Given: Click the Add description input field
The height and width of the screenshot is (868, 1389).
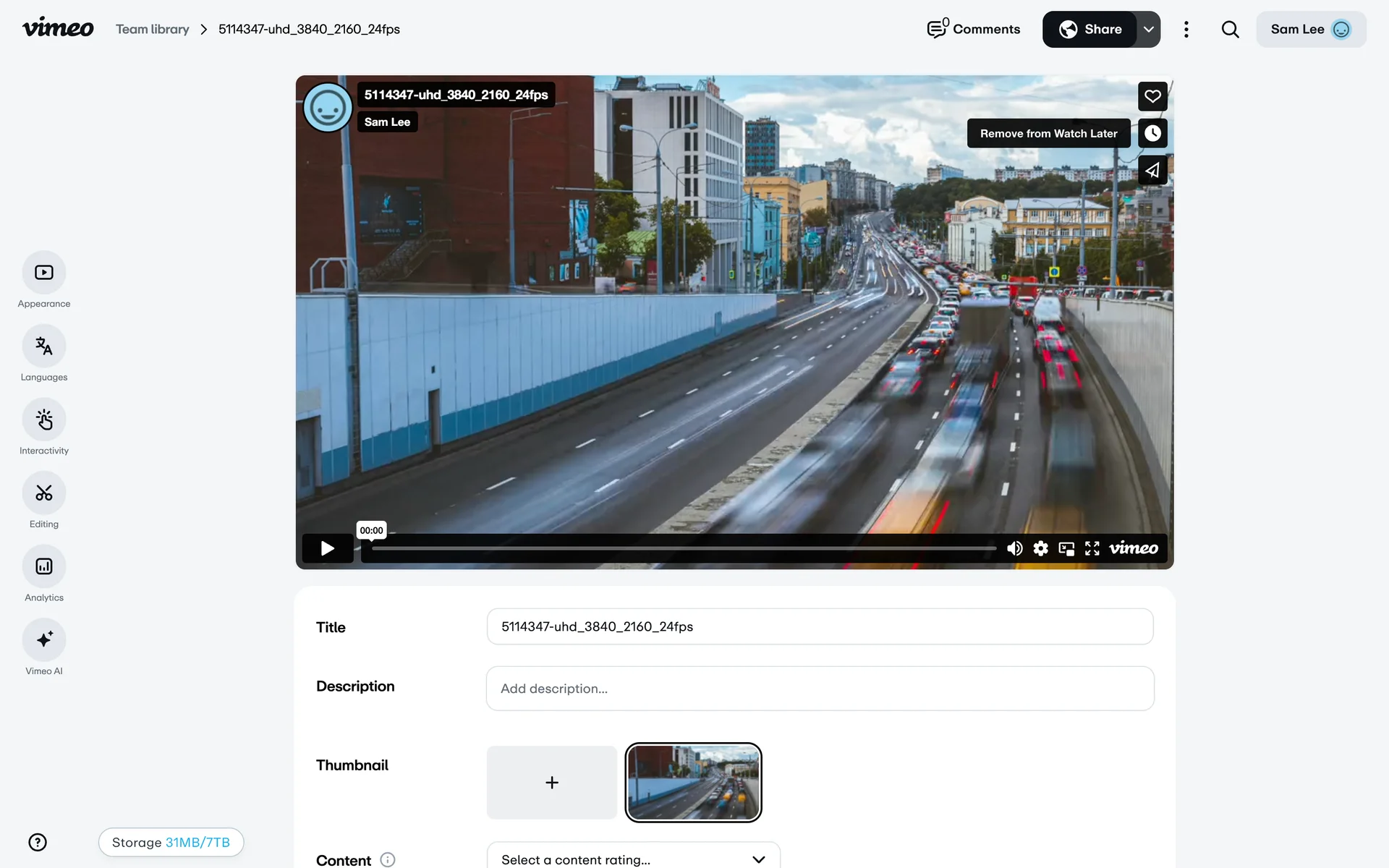Looking at the screenshot, I should coord(820,689).
